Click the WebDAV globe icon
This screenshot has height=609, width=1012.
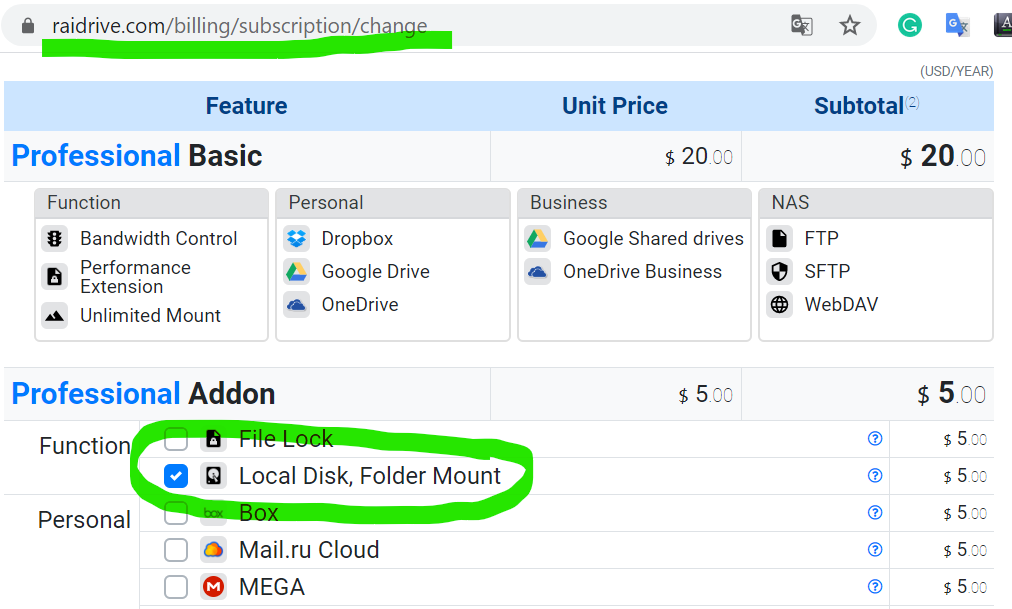779,305
